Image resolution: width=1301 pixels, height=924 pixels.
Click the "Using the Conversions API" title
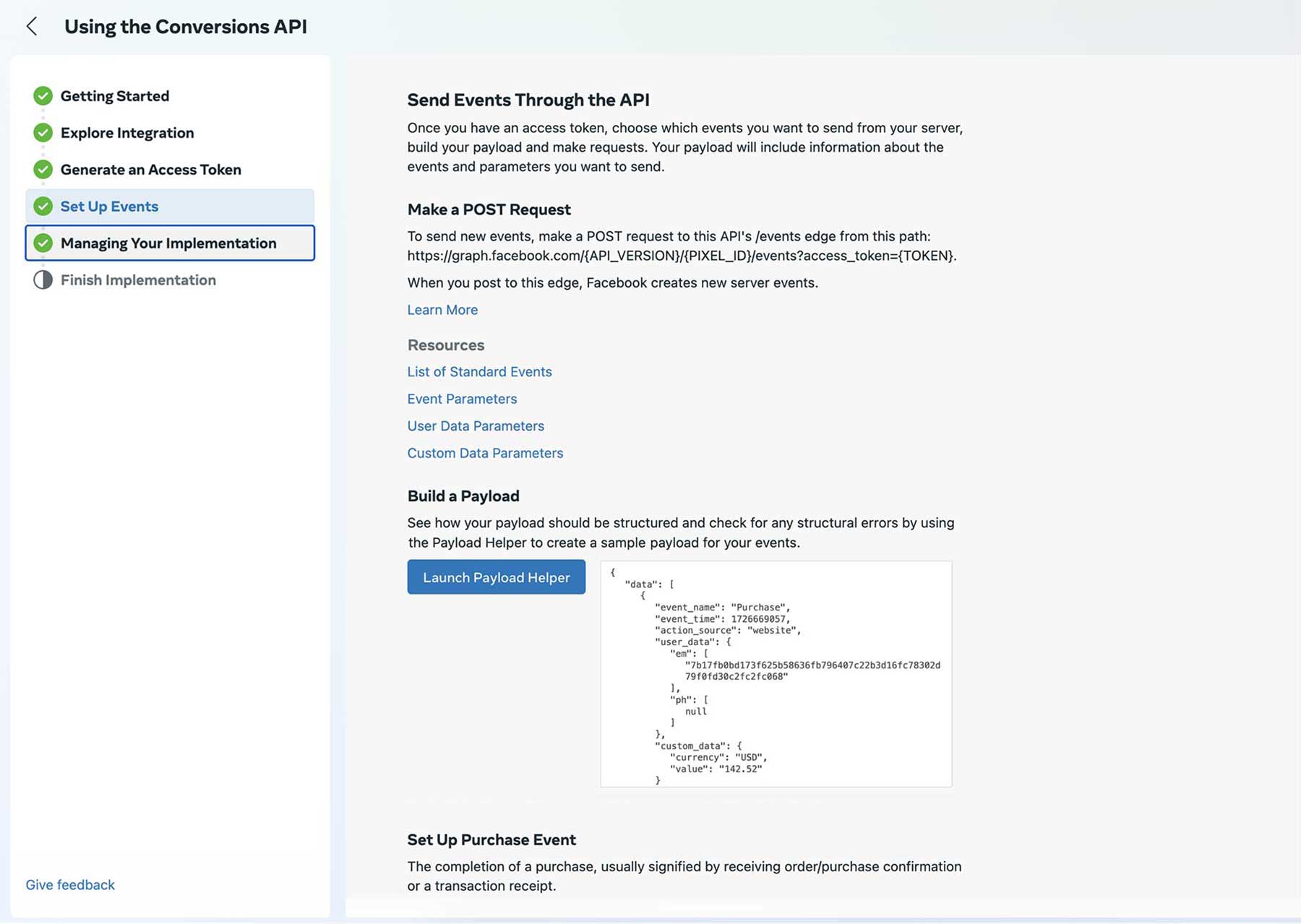(186, 27)
